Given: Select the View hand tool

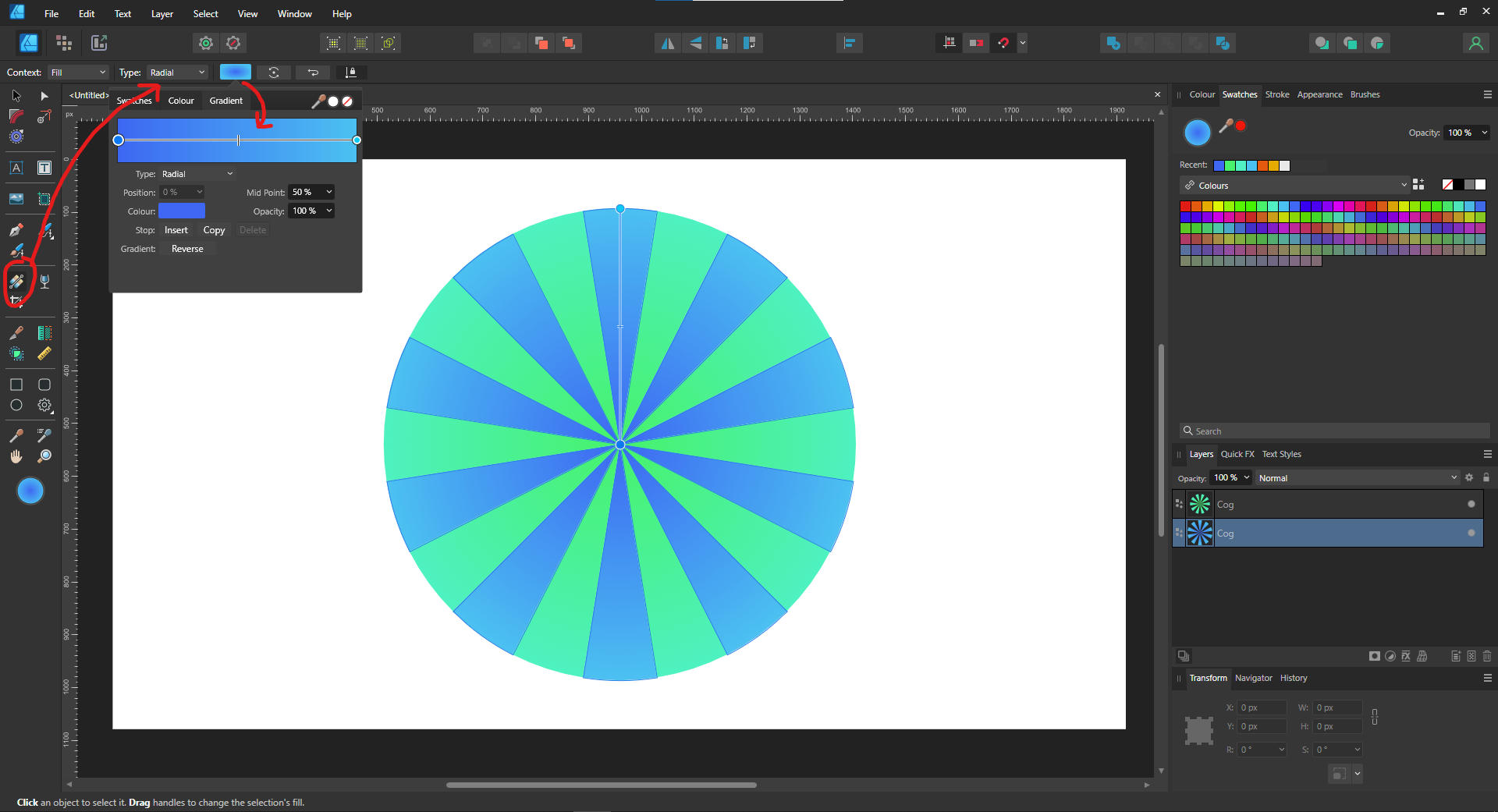Looking at the screenshot, I should click(16, 456).
